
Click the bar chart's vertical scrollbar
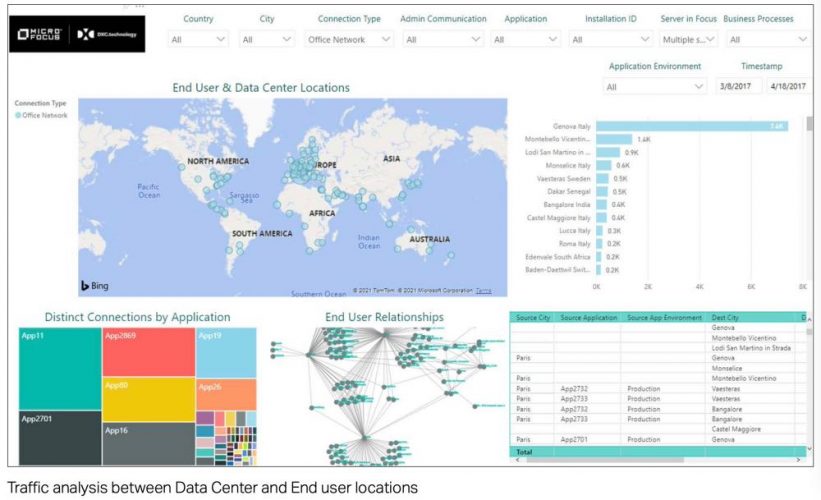pos(810,124)
